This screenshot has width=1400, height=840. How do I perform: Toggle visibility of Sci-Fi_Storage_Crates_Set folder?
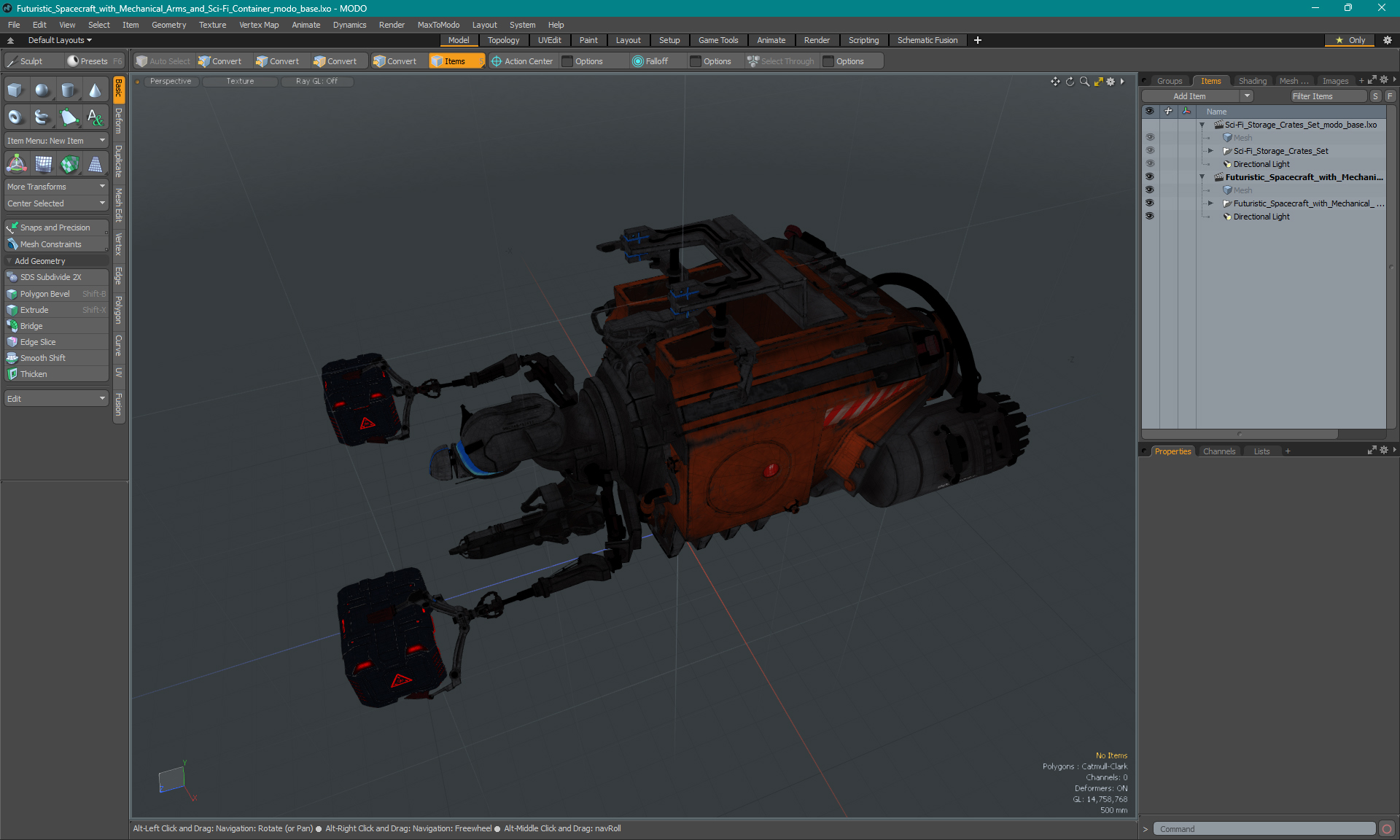[x=1150, y=151]
